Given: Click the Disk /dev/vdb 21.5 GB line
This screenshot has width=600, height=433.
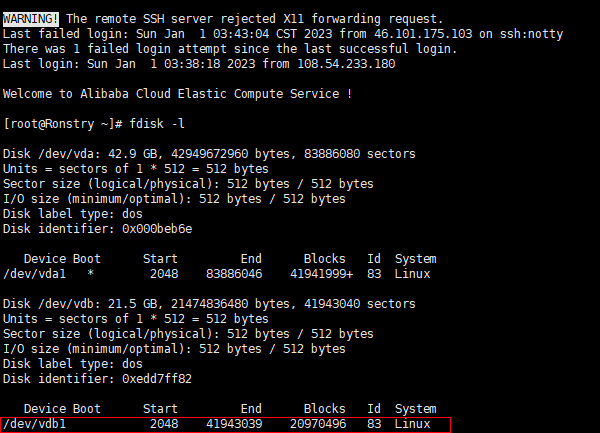Looking at the screenshot, I should [x=209, y=304].
